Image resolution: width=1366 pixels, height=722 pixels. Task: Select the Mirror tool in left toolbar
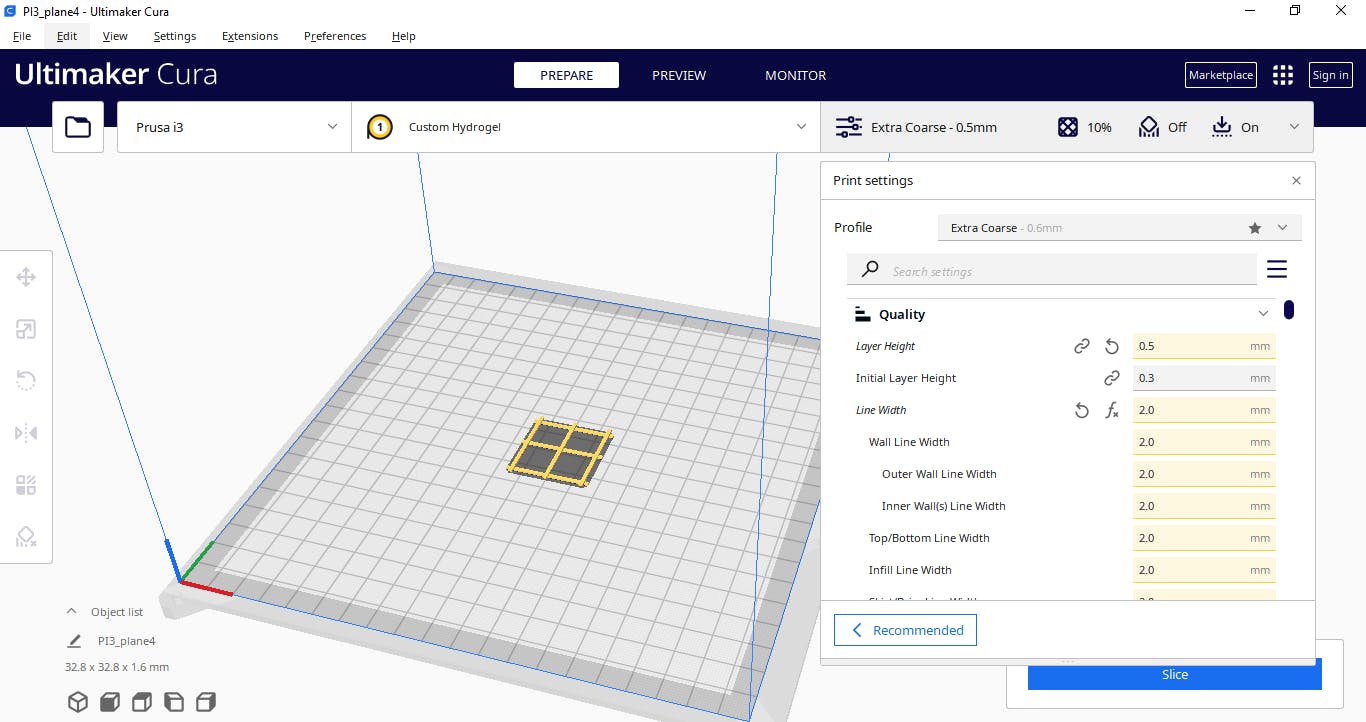pos(26,433)
